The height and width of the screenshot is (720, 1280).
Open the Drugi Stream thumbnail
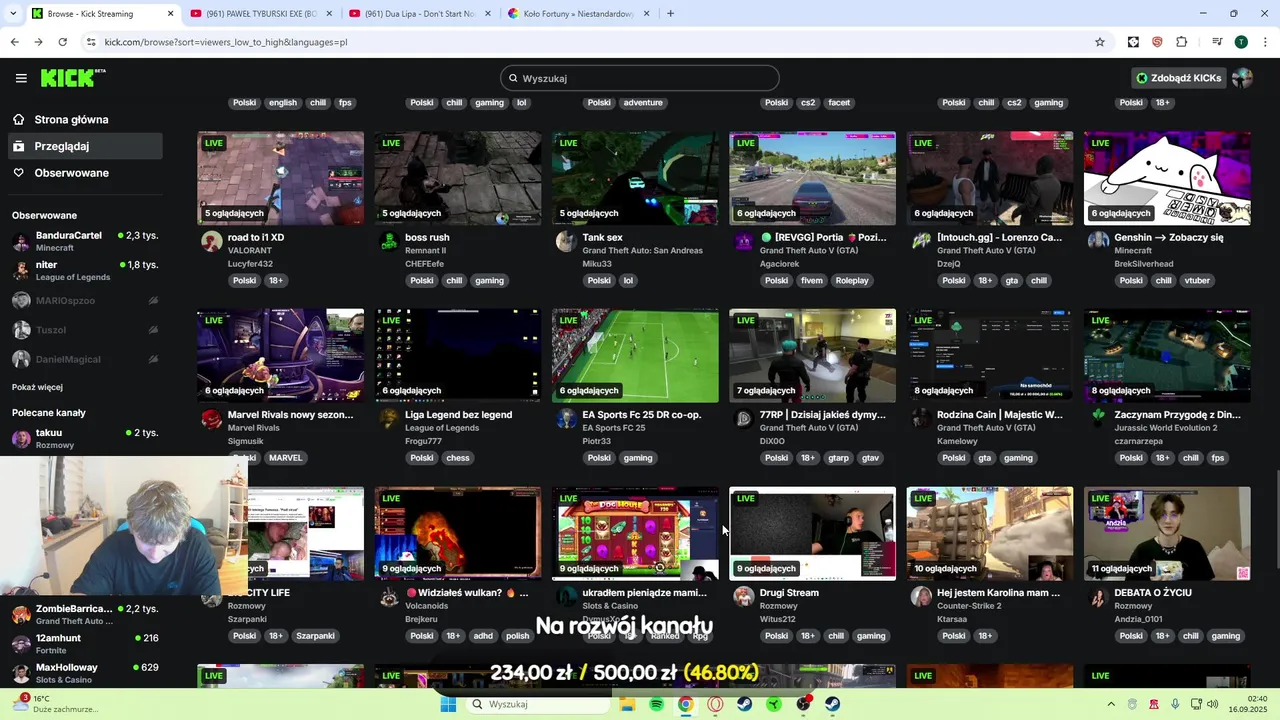tap(812, 533)
